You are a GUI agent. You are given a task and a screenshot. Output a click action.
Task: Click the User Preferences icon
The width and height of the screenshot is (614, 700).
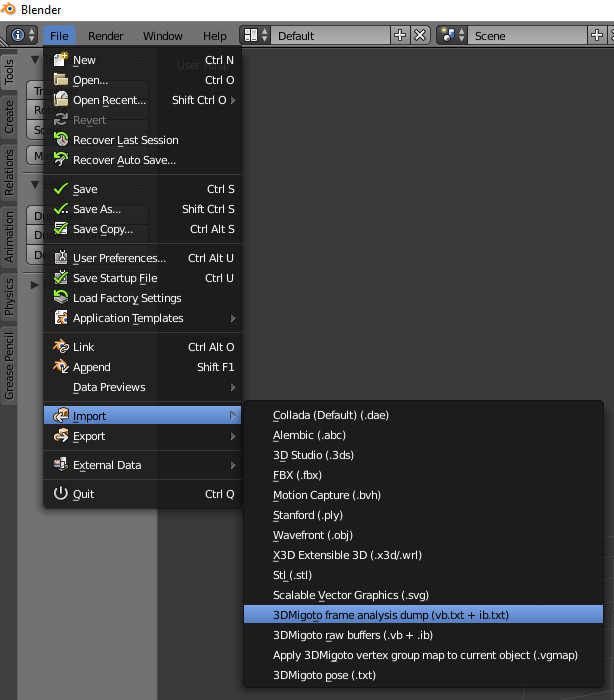pyautogui.click(x=61, y=258)
